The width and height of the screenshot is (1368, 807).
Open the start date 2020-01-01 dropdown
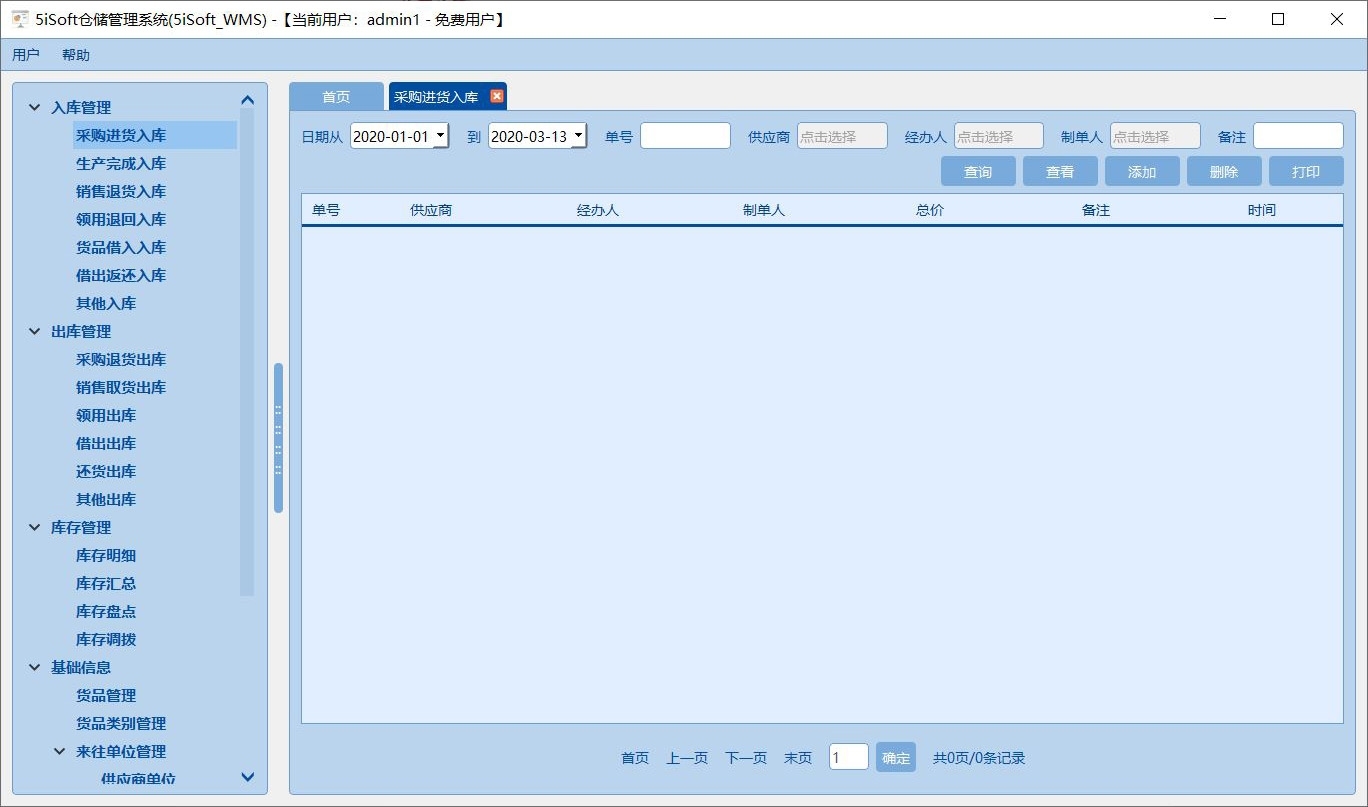pyautogui.click(x=441, y=134)
